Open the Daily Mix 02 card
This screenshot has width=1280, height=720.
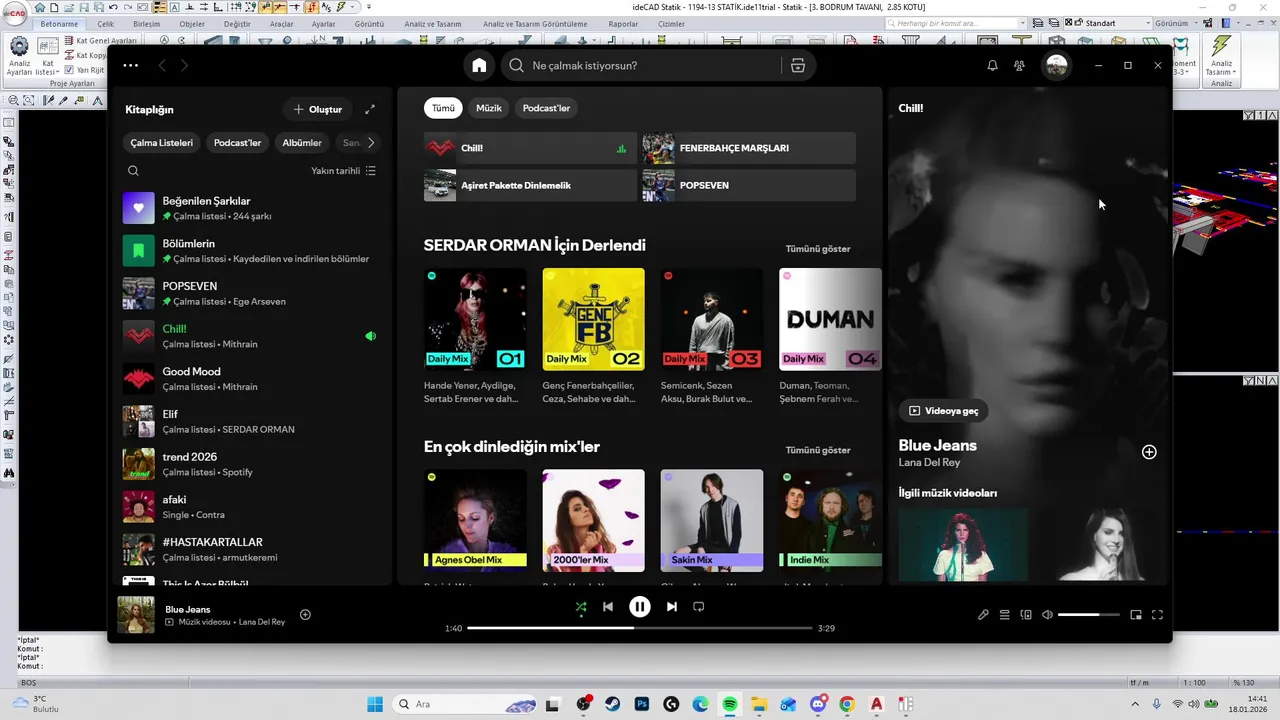594,336
